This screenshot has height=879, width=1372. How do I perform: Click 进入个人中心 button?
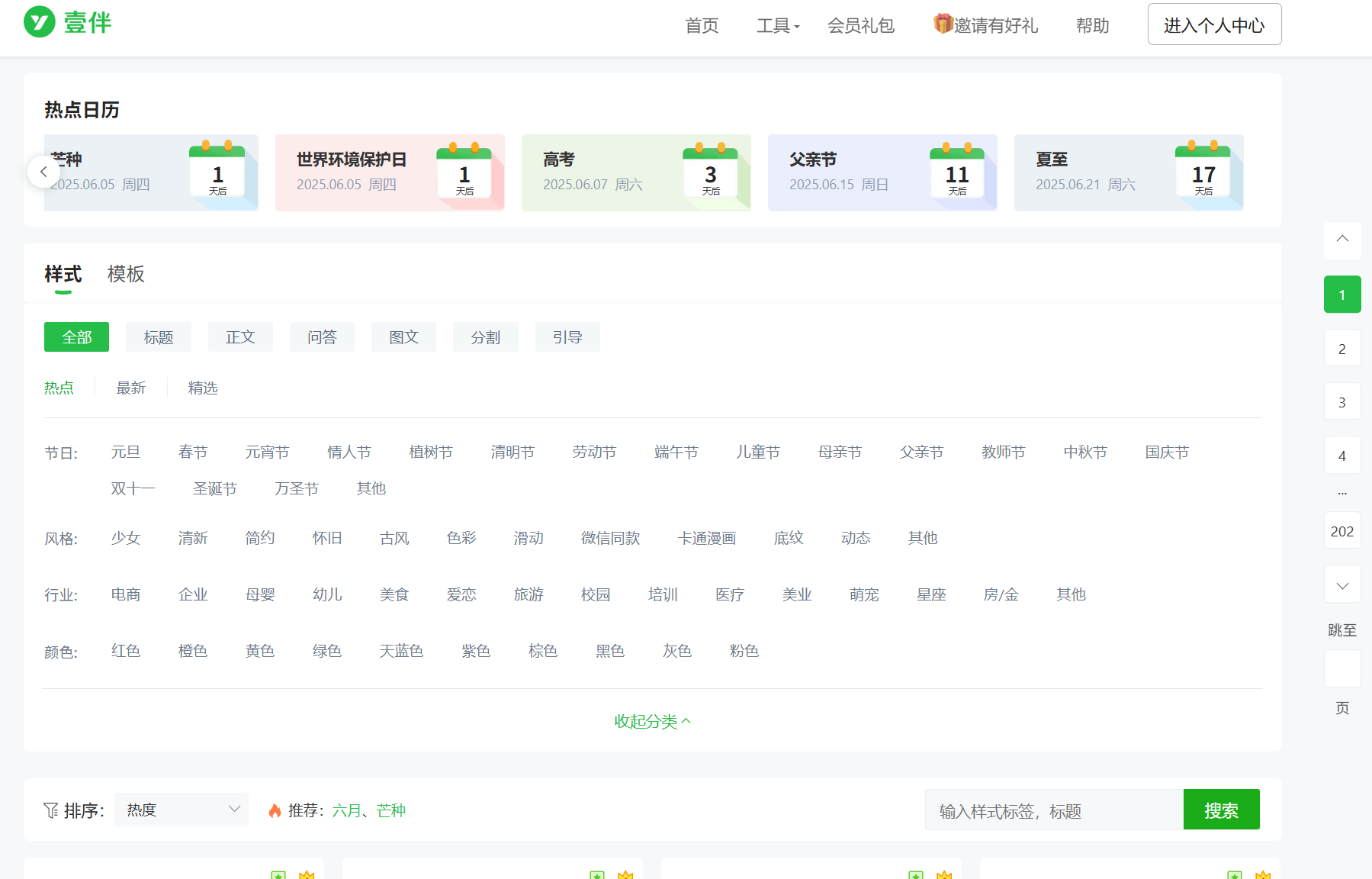(1214, 24)
